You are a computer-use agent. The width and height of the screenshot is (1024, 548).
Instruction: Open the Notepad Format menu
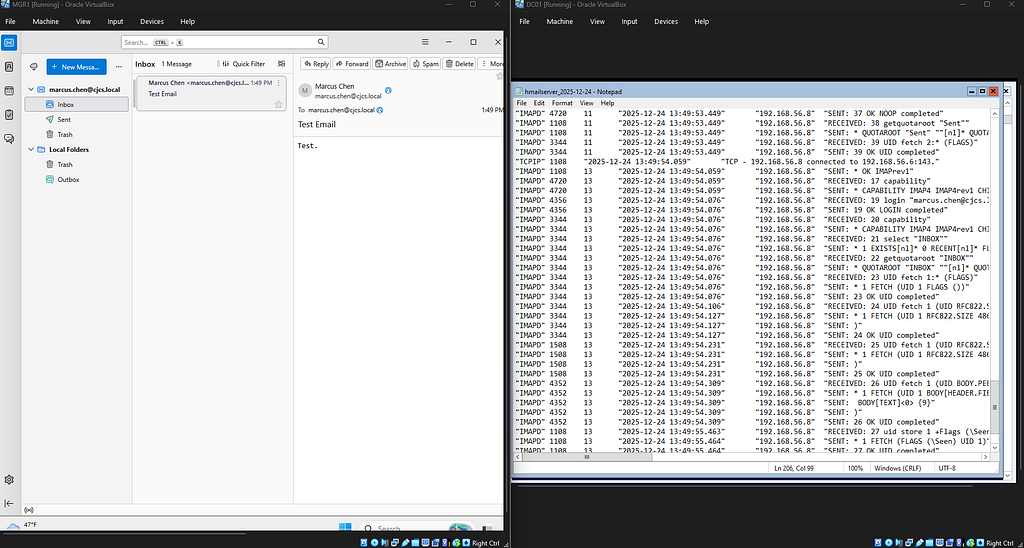point(562,103)
